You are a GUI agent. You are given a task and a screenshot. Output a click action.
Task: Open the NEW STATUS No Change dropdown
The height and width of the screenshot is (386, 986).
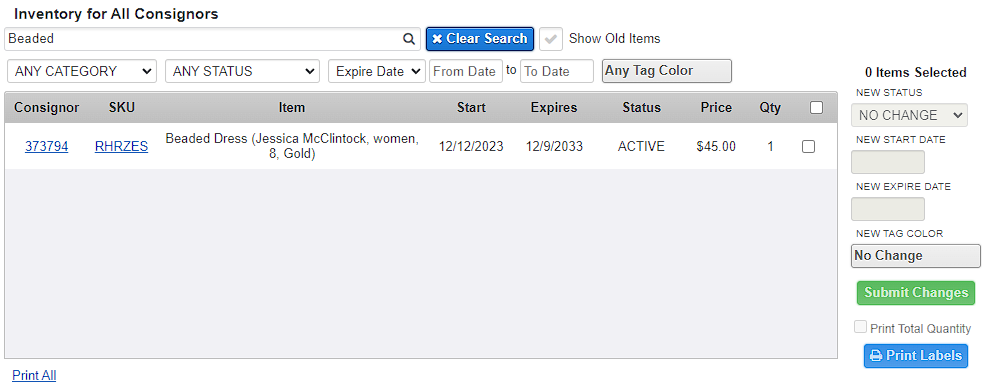click(909, 115)
